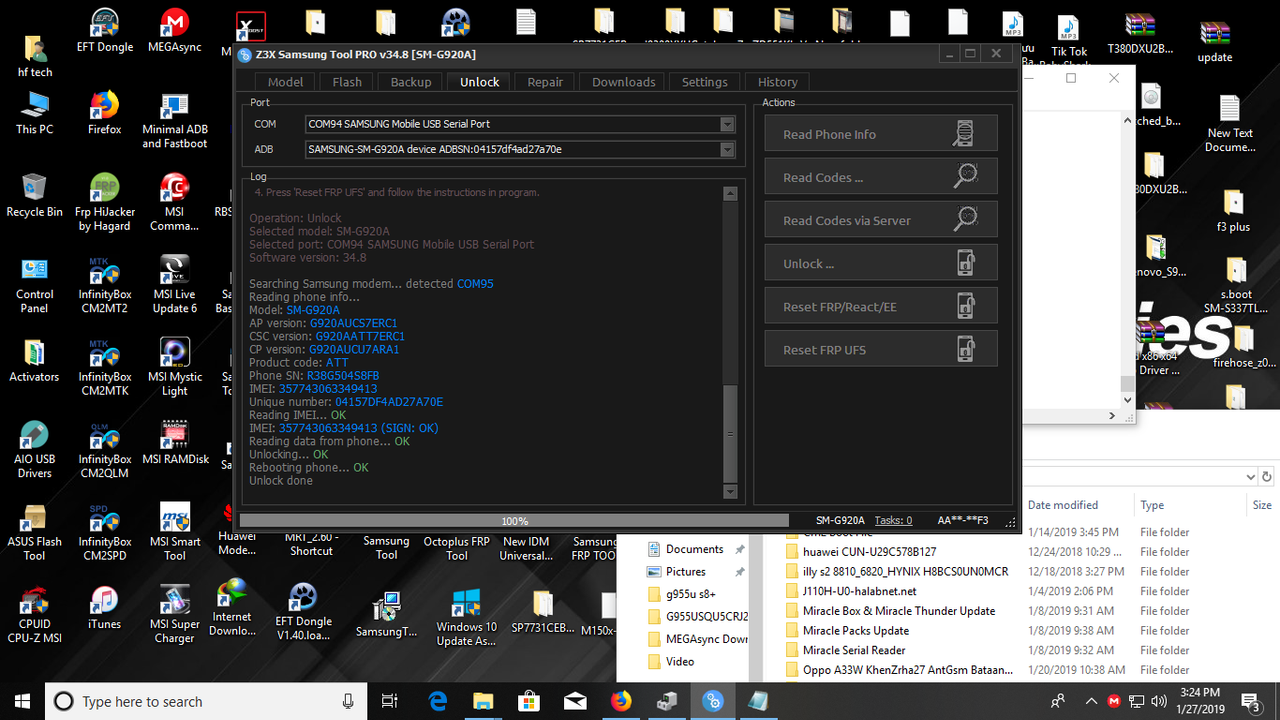This screenshot has width=1280, height=720.
Task: Open the Repair tab
Action: (x=545, y=82)
